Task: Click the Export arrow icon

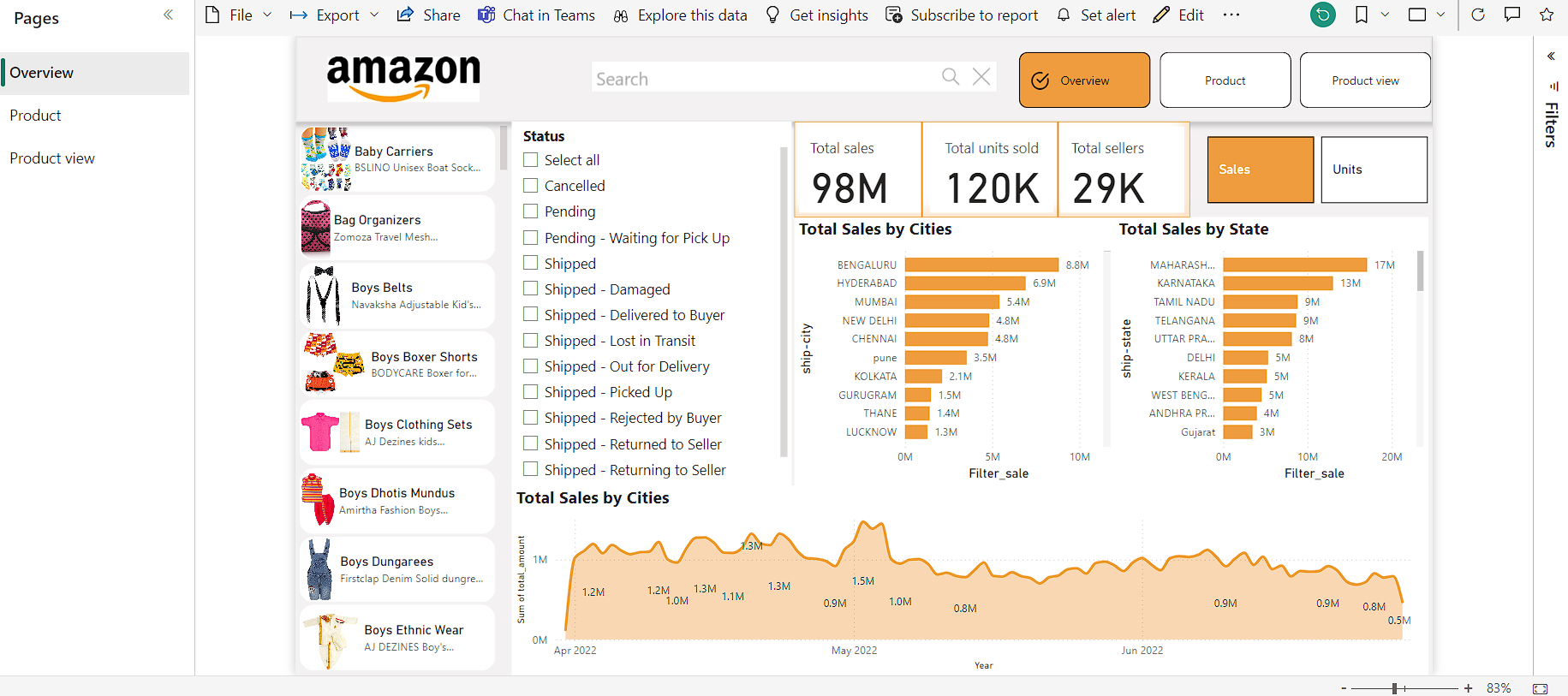Action: (x=299, y=15)
